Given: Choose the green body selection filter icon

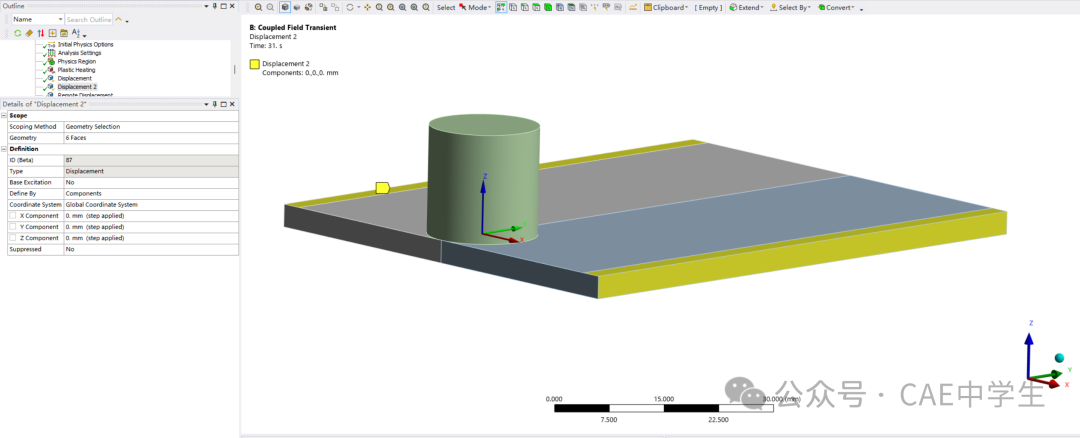Looking at the screenshot, I should tap(548, 8).
